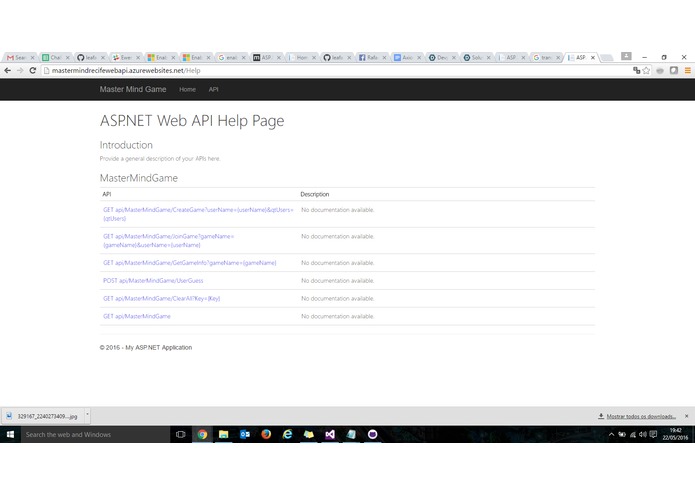This screenshot has width=695, height=494.
Task: Open Task View in the taskbar
Action: pos(180,434)
